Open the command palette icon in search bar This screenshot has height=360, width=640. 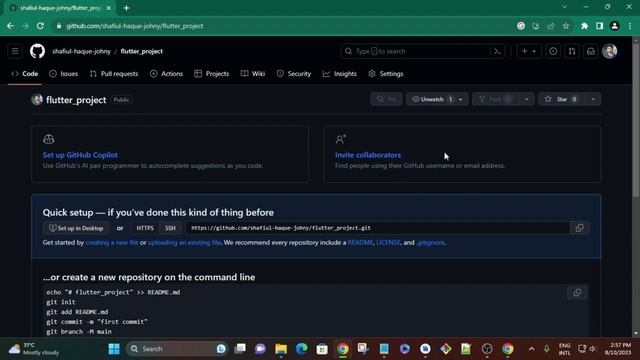coord(497,51)
